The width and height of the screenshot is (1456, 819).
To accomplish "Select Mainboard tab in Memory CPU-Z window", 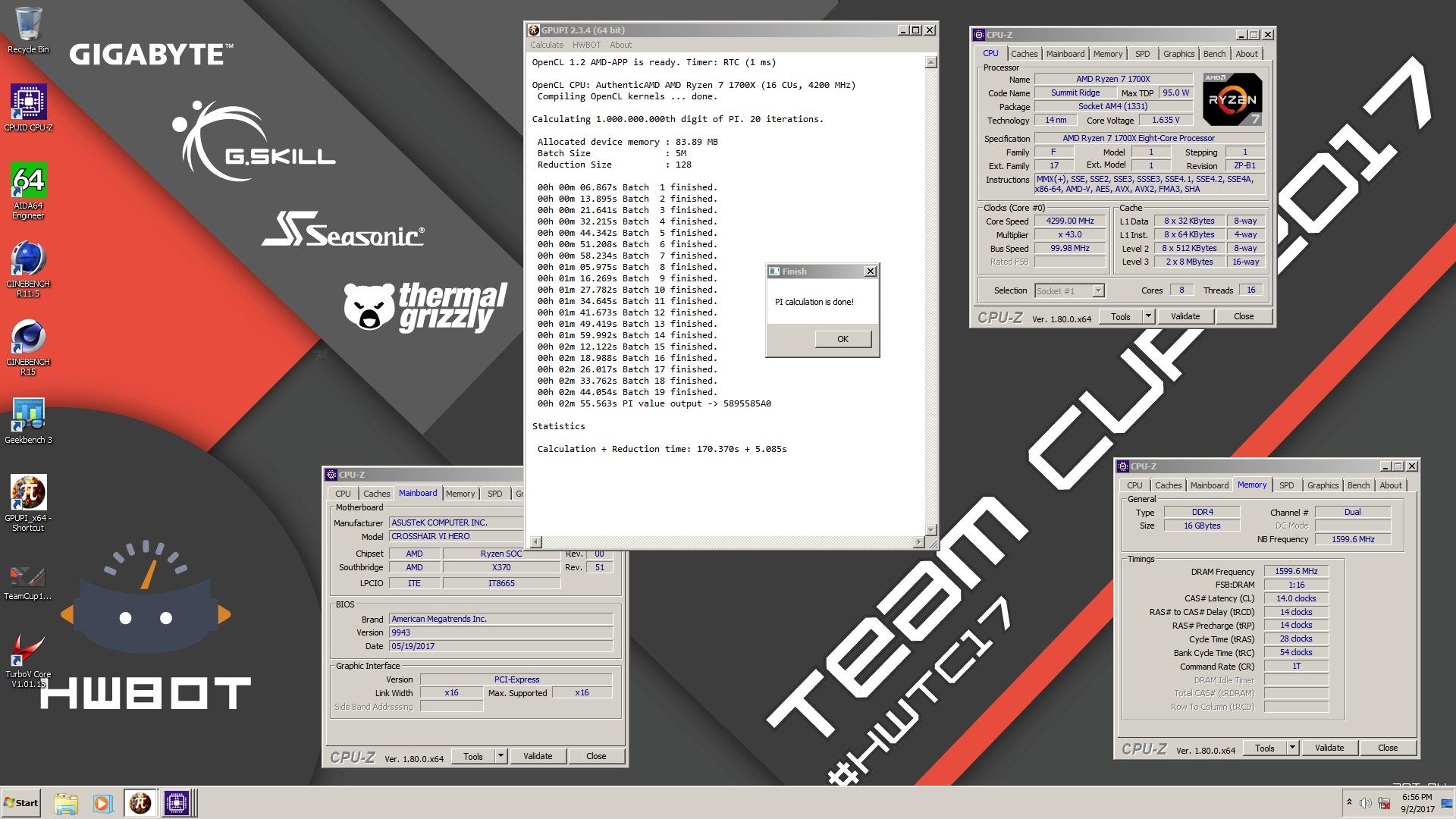I will pos(1209,485).
